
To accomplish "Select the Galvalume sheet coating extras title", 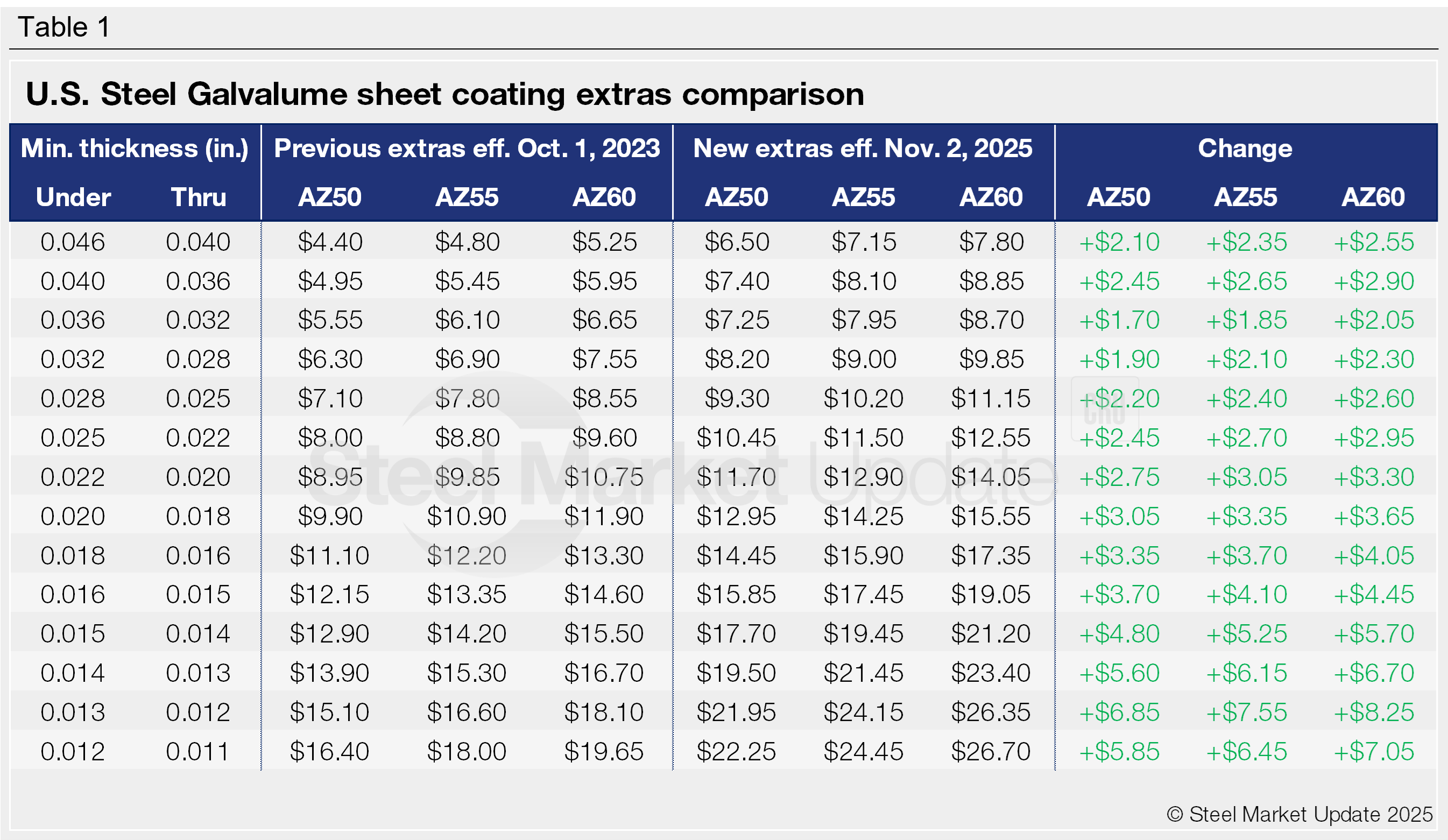I will coord(444,94).
